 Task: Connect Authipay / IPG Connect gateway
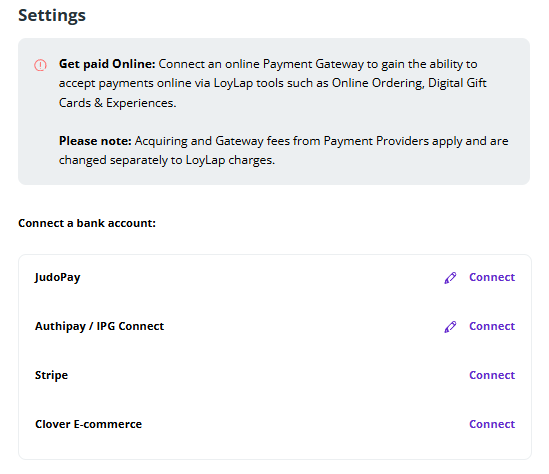(x=492, y=326)
